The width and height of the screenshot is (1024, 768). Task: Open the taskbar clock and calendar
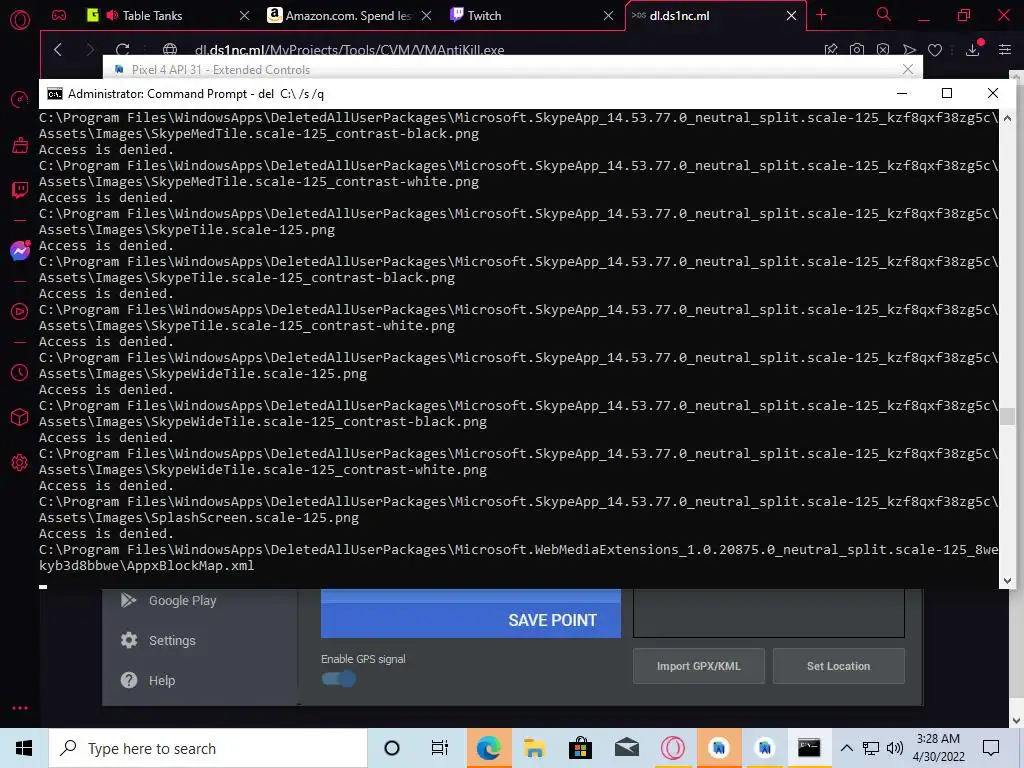point(938,748)
